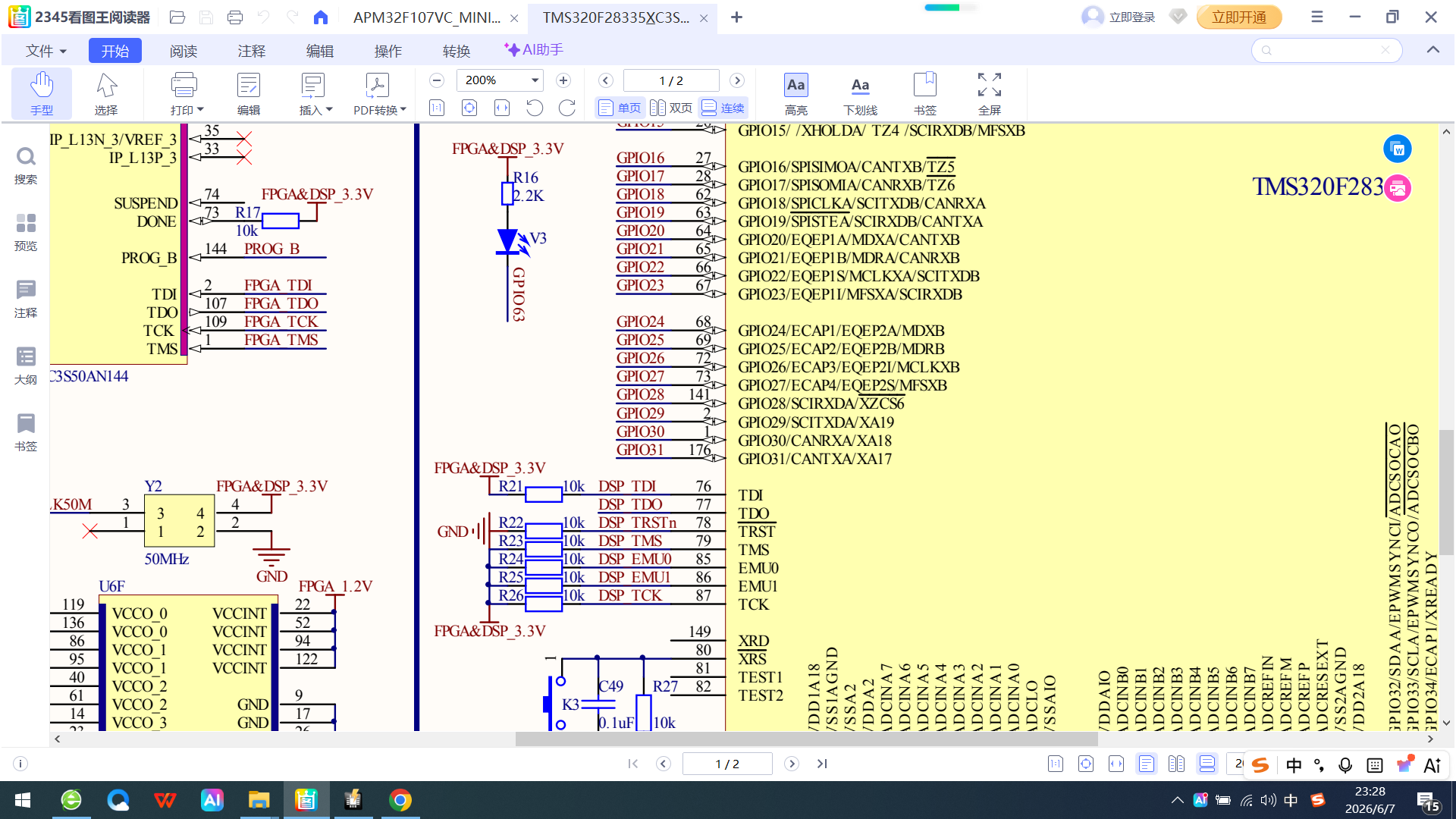This screenshot has width=1456, height=819.
Task: Apply the underline (下划线) tool
Action: click(861, 93)
